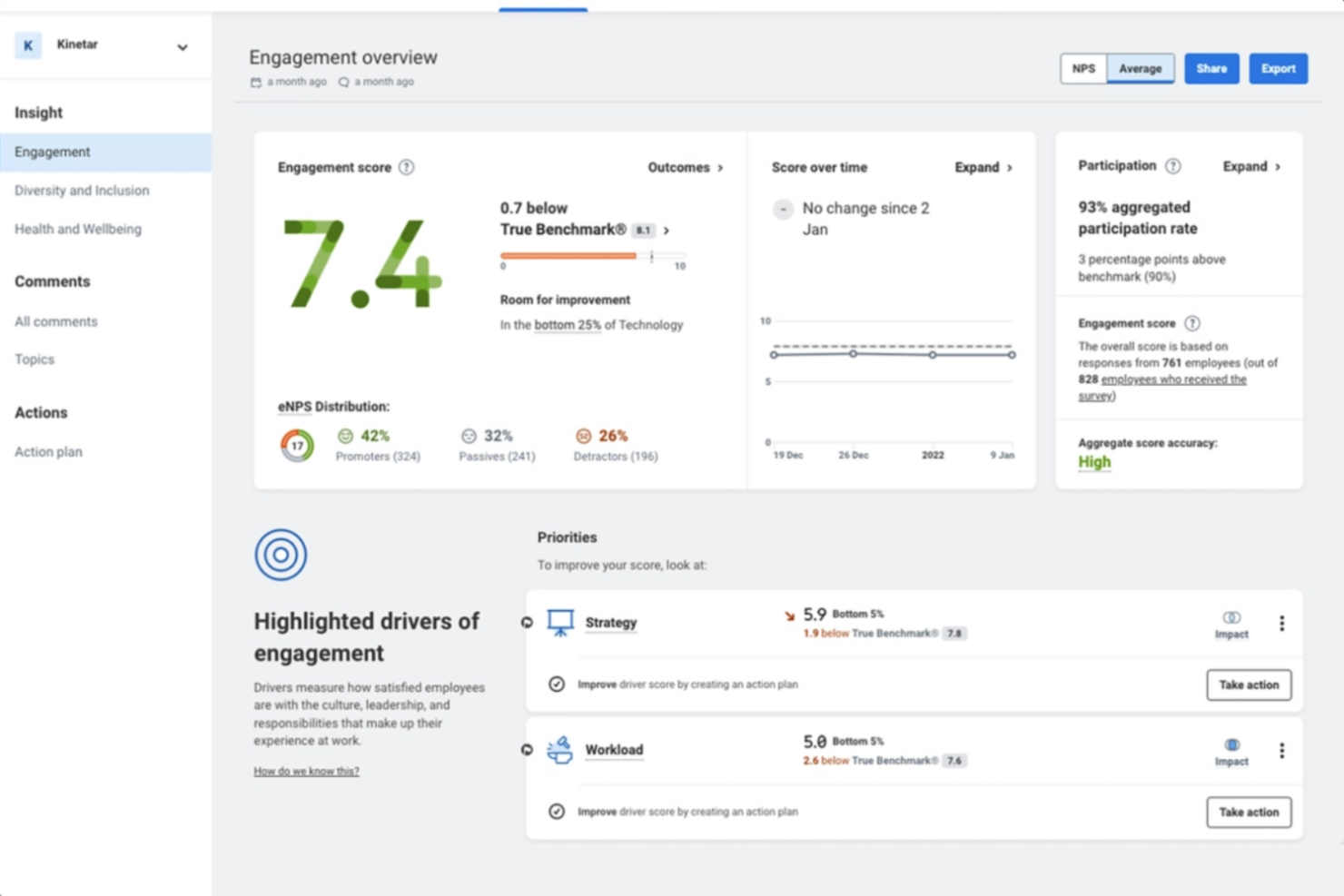Click the True Benchmark score slider
The image size is (1344, 896).
pyautogui.click(x=591, y=256)
